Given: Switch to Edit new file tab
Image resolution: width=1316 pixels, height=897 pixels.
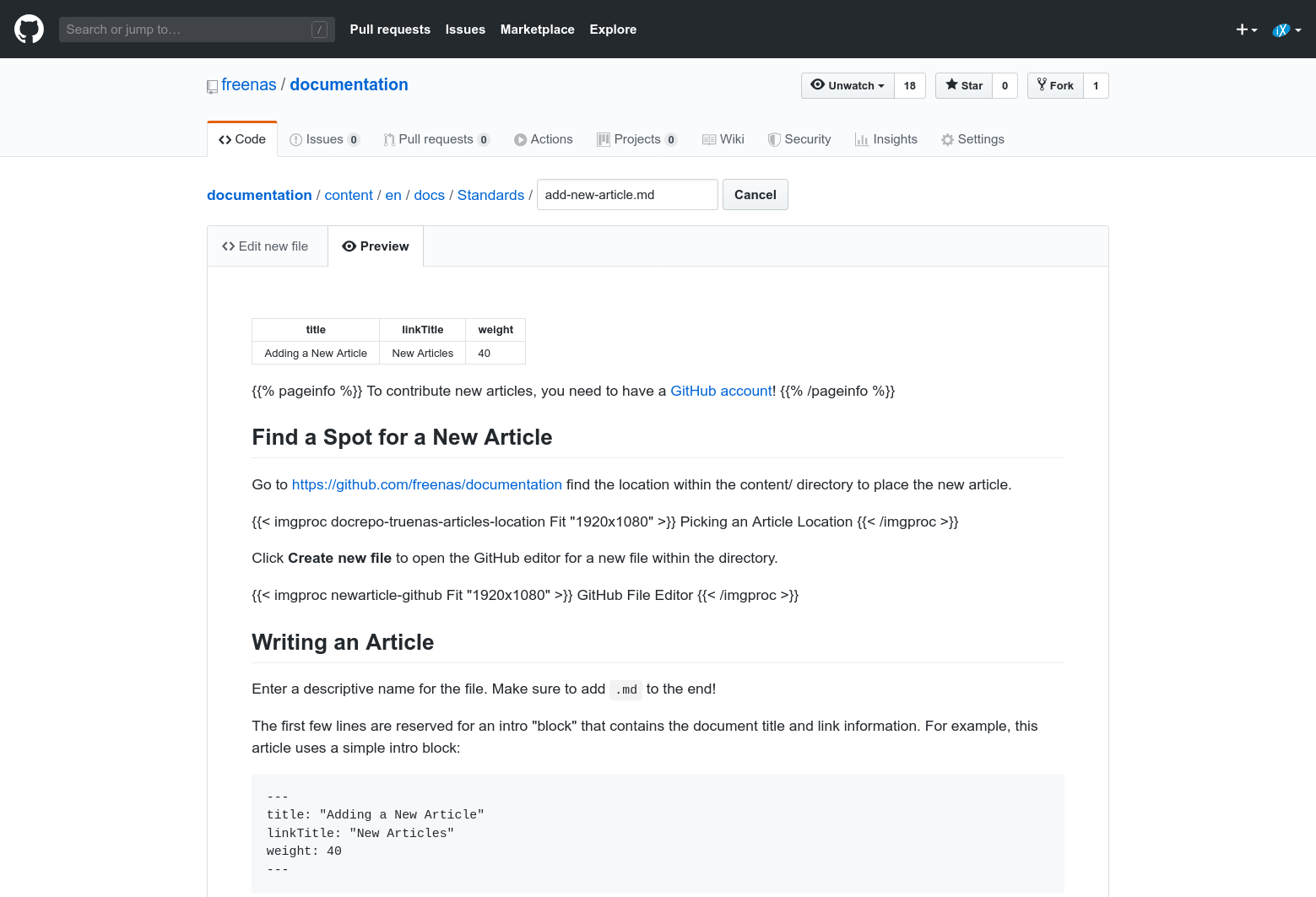Looking at the screenshot, I should pos(266,246).
